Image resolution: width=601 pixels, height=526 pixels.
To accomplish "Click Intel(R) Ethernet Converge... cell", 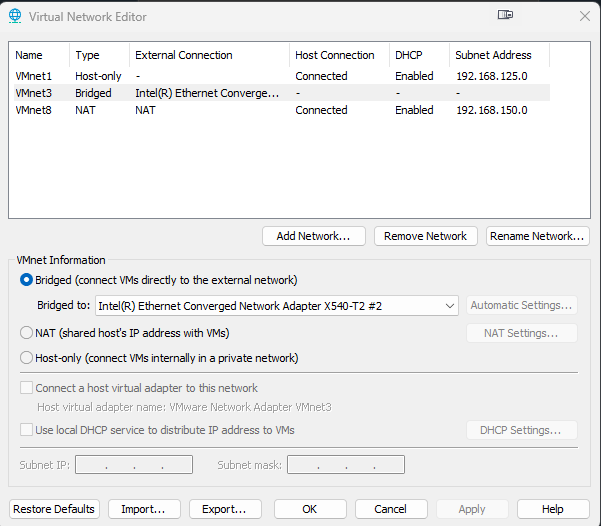I will point(207,93).
